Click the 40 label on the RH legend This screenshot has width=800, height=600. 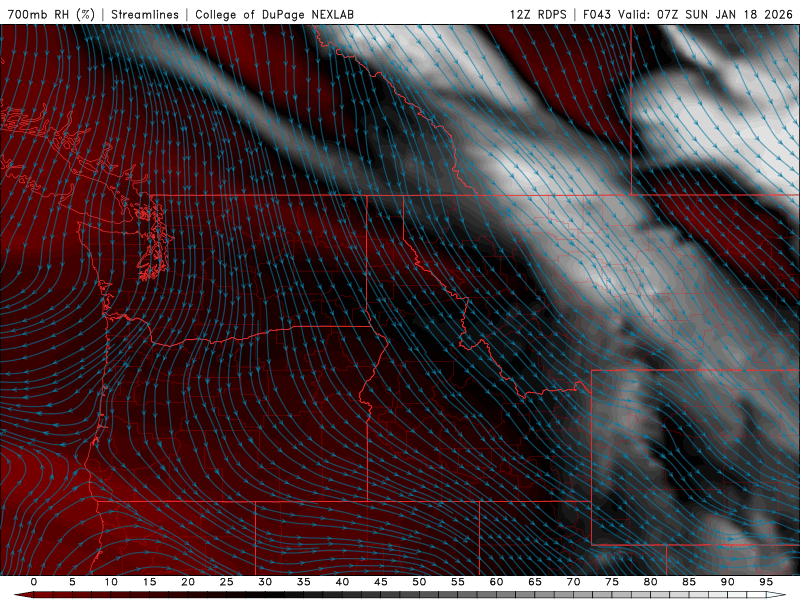[342, 582]
